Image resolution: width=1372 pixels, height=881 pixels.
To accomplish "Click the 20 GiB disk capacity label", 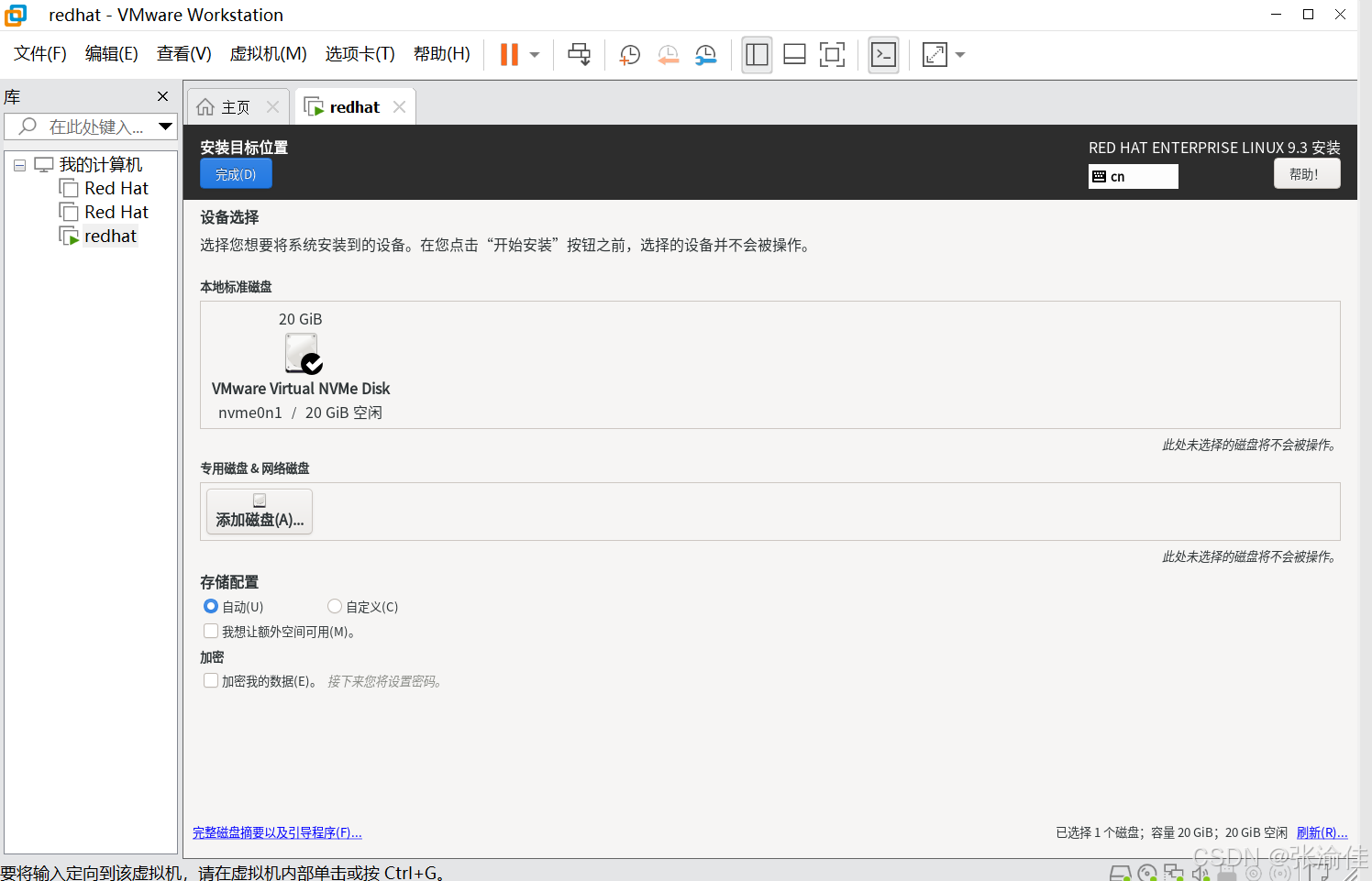I will point(300,319).
